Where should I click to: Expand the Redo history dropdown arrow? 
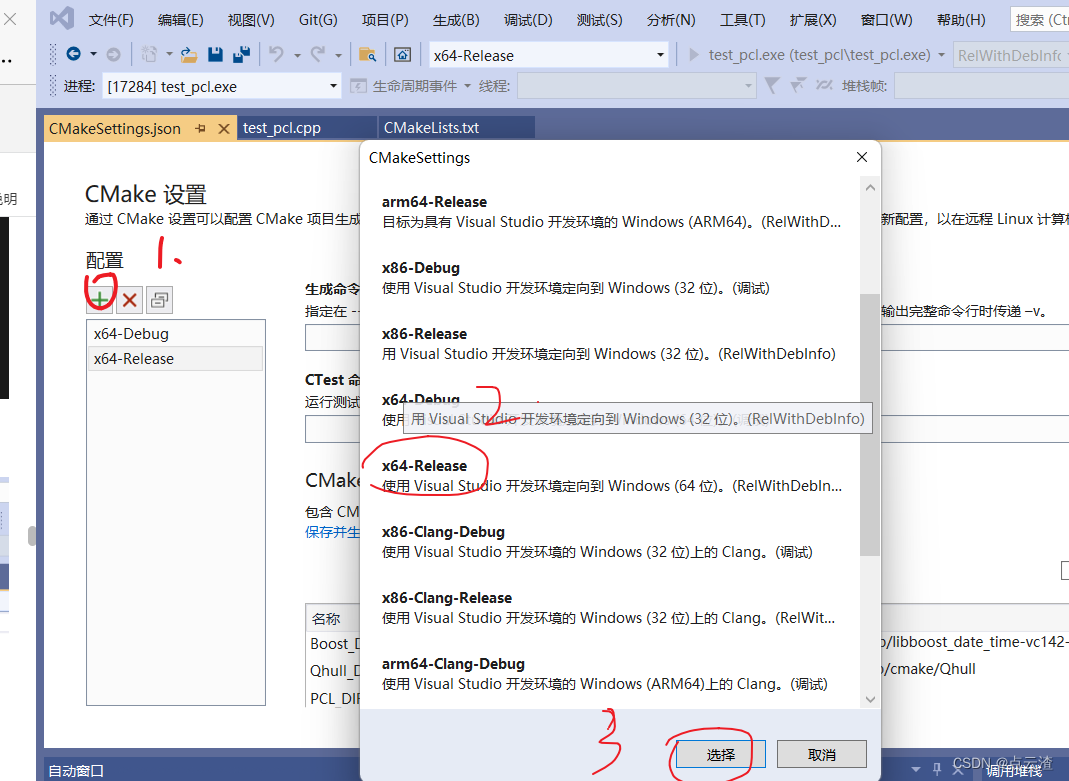(x=338, y=55)
